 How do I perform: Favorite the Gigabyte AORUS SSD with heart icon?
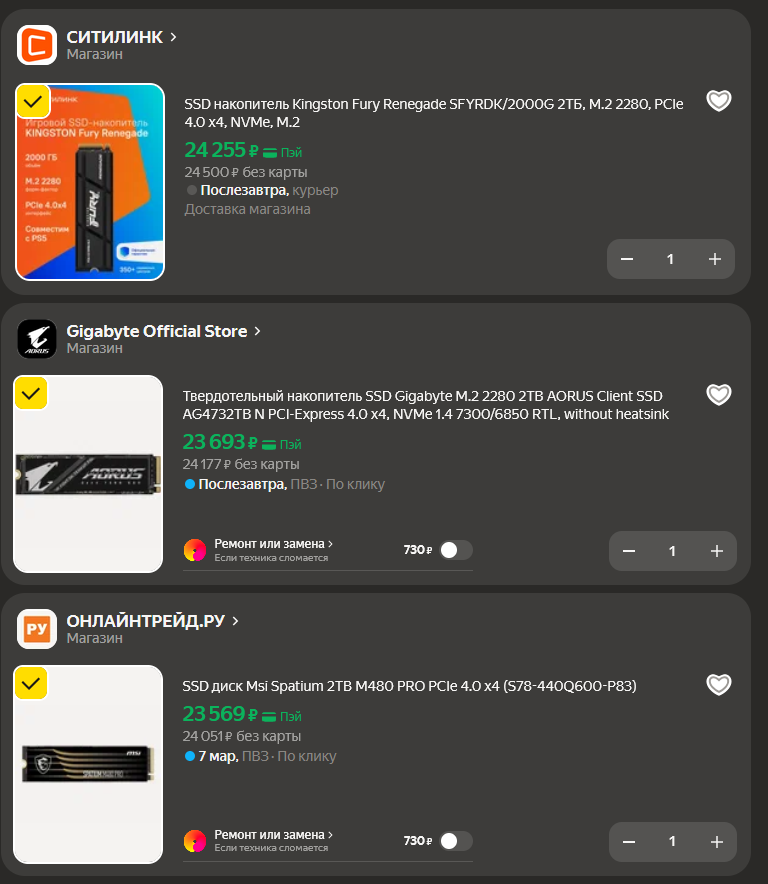[718, 394]
